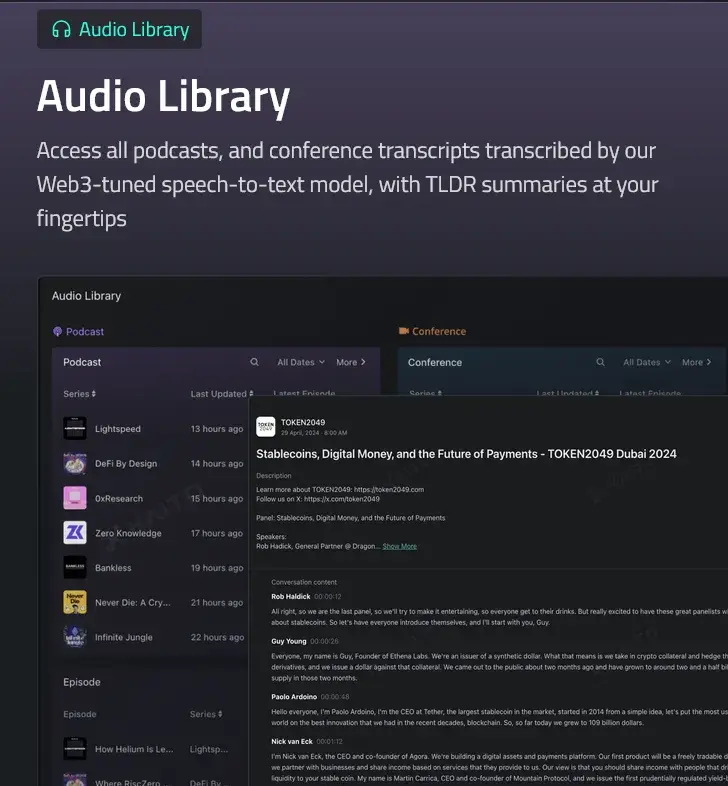The width and height of the screenshot is (728, 786).
Task: Click the Show More link in description
Action: point(400,546)
